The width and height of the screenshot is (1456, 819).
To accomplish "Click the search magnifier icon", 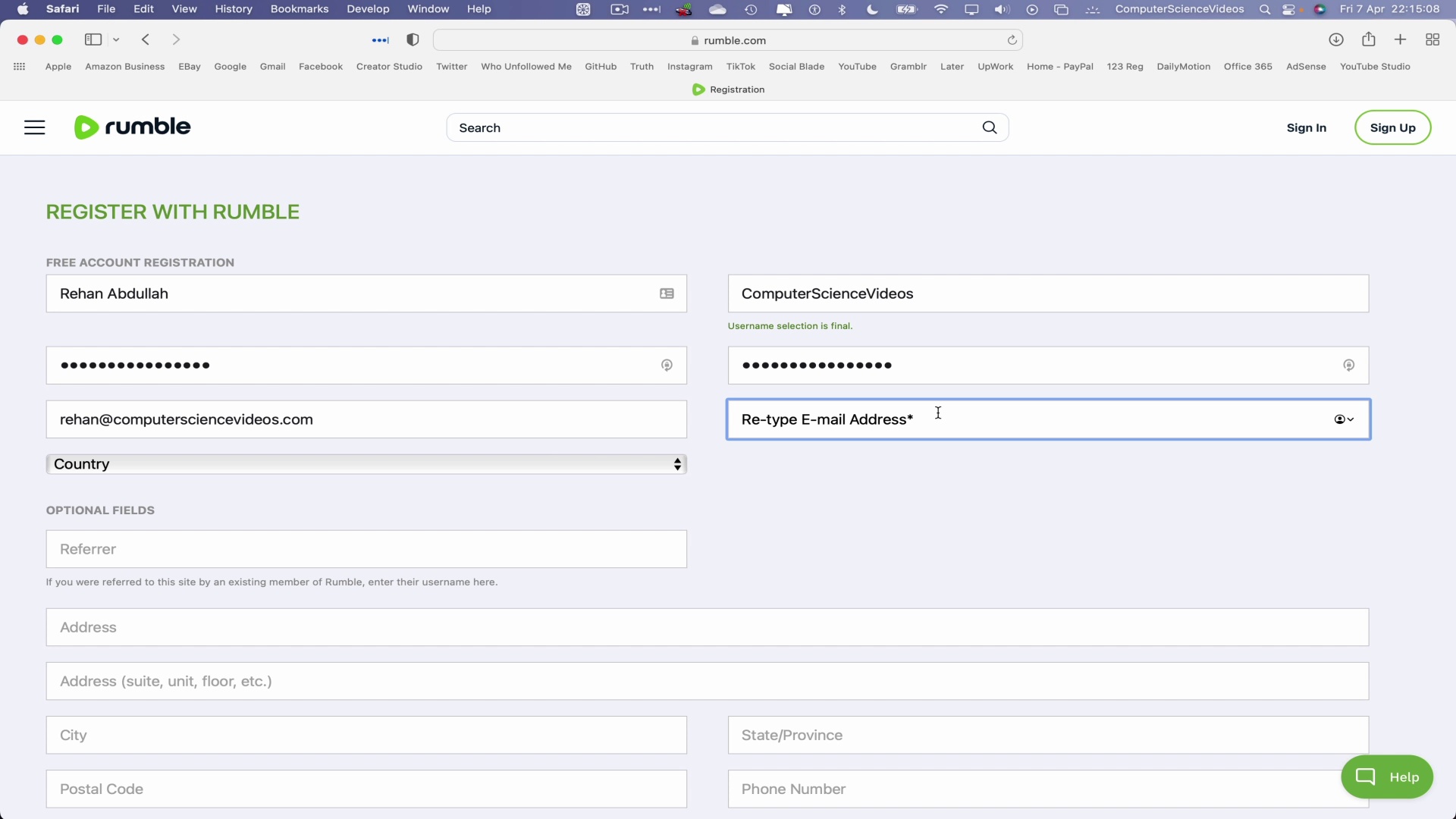I will [x=990, y=127].
